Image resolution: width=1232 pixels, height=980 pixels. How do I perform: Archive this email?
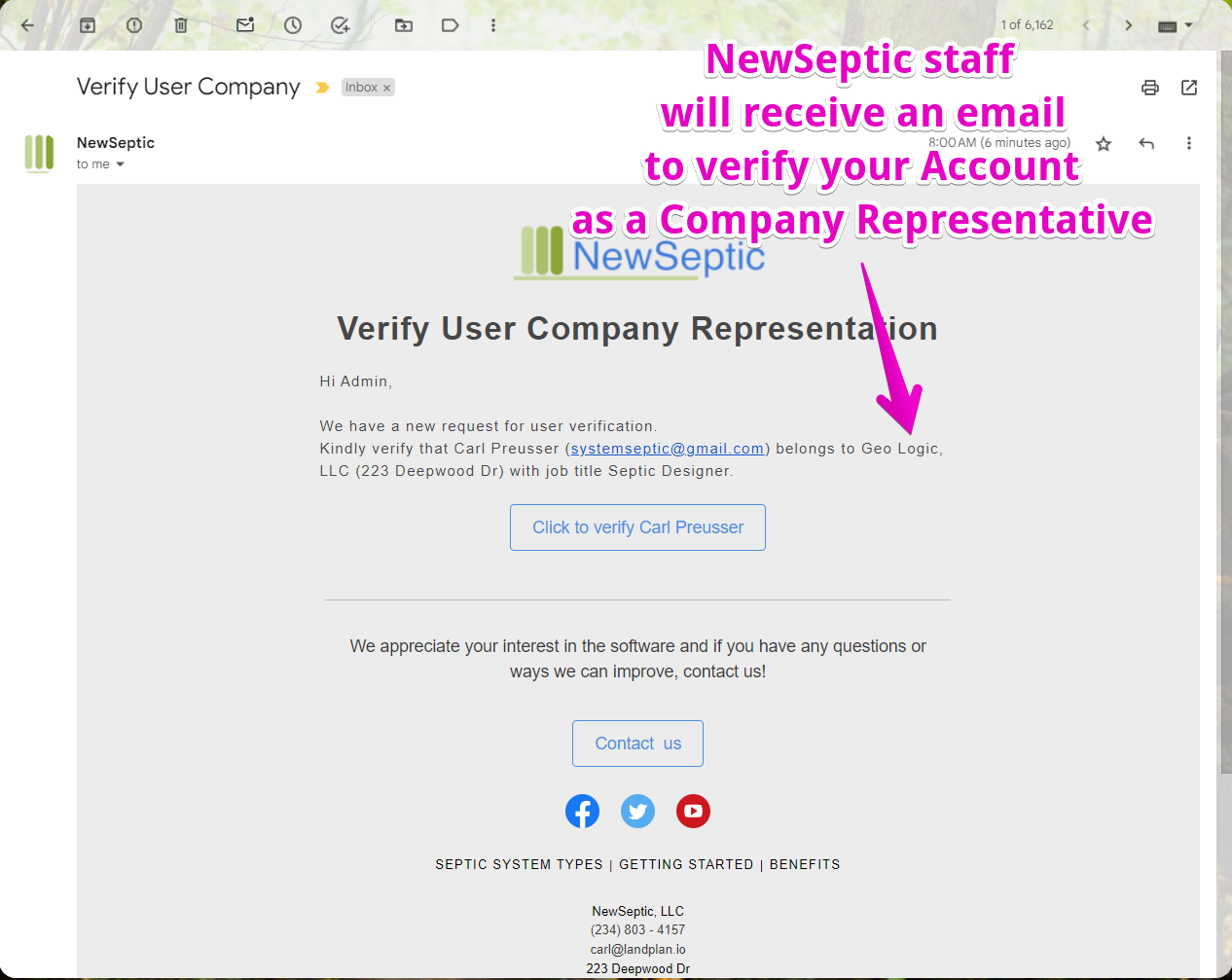tap(88, 25)
